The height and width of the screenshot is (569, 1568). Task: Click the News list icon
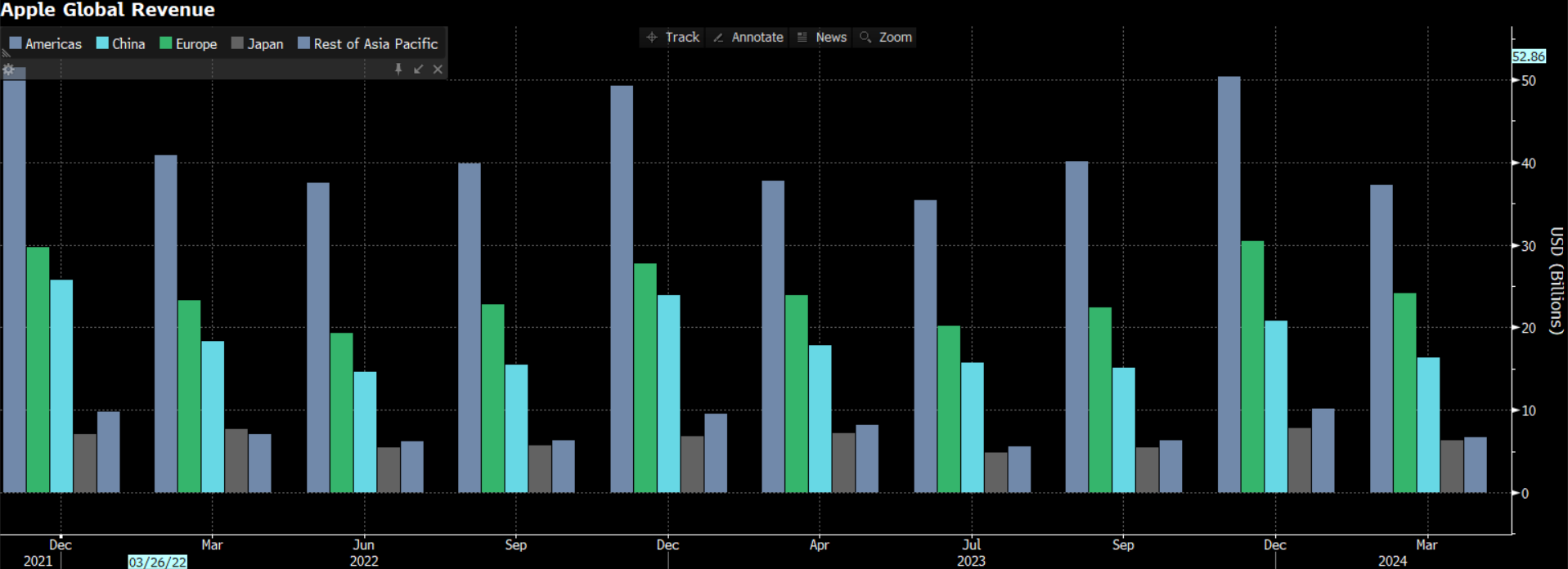pyautogui.click(x=802, y=38)
